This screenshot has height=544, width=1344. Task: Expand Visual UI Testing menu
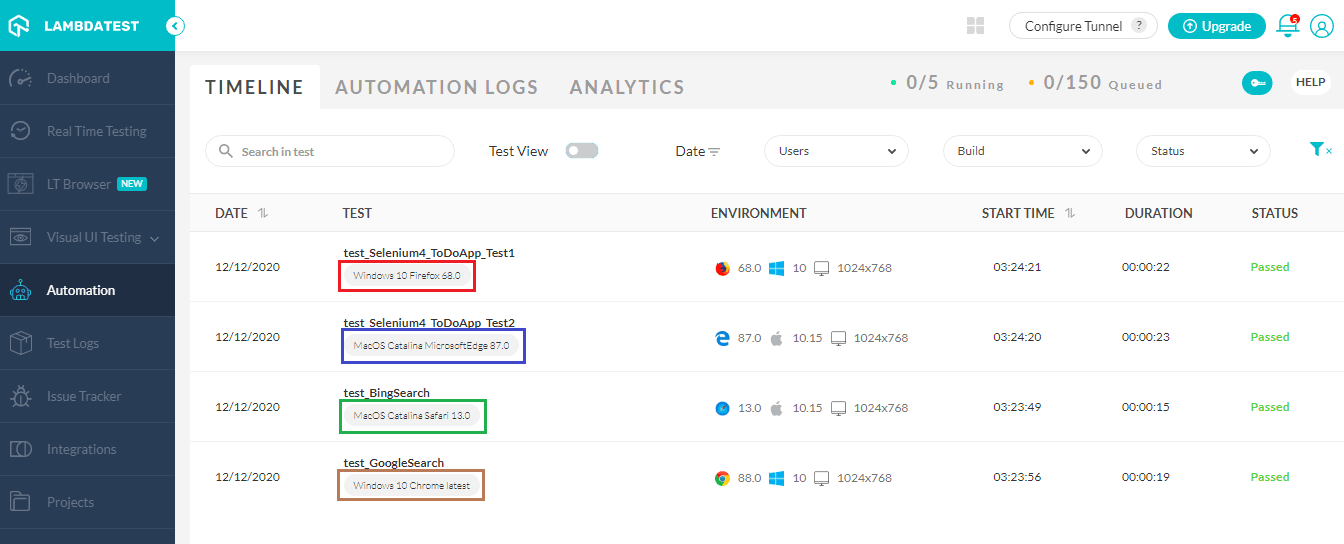(x=87, y=237)
